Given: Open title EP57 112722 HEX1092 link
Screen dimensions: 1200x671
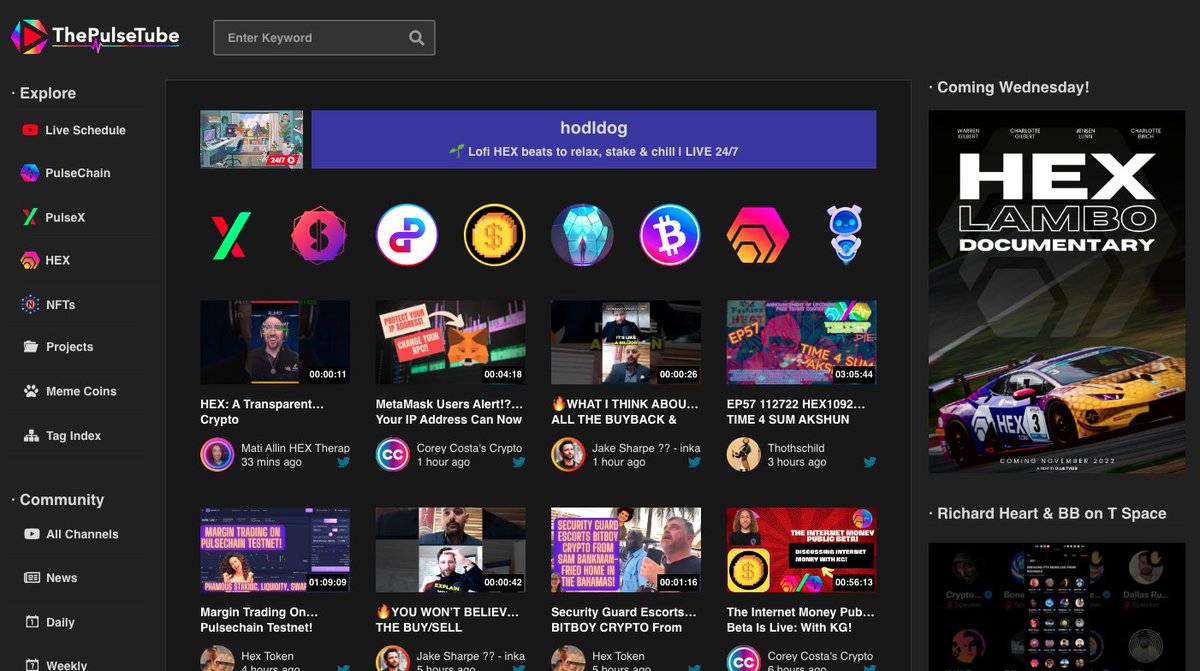Looking at the screenshot, I should (797, 412).
